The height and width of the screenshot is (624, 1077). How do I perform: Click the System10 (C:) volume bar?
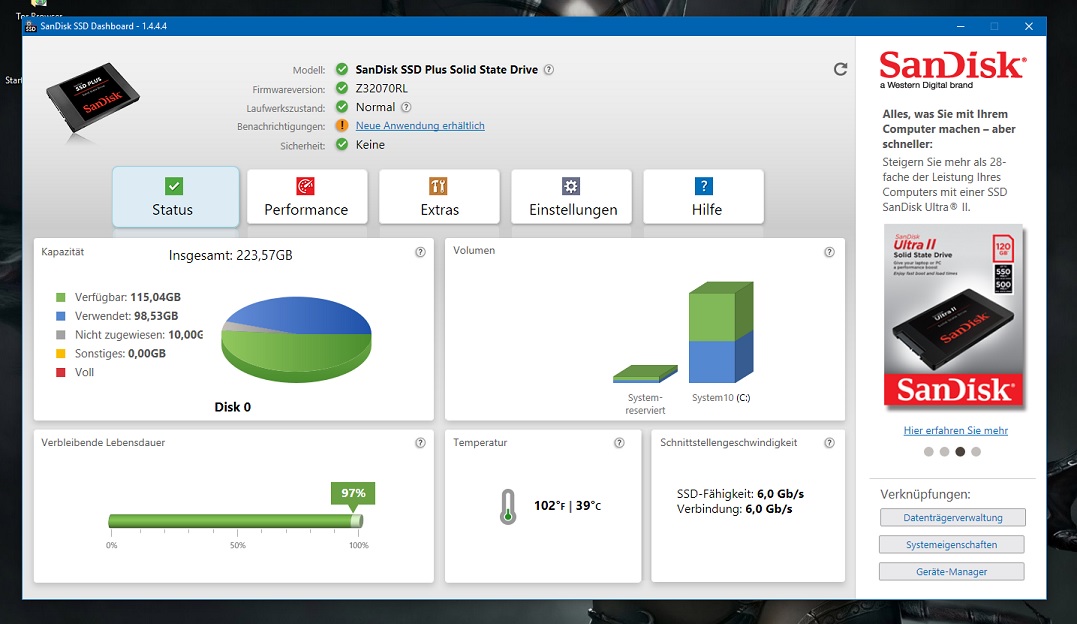click(721, 332)
